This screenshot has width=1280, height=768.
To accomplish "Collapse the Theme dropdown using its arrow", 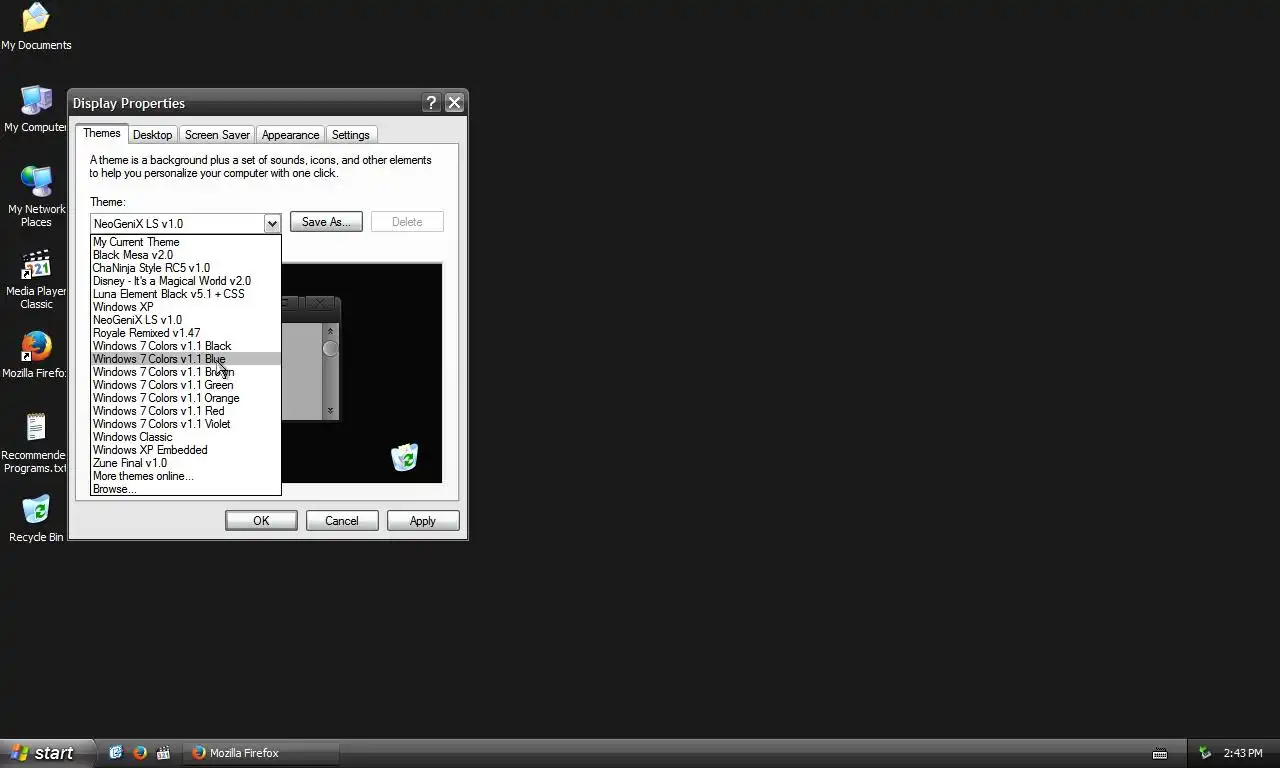I will (x=272, y=224).
